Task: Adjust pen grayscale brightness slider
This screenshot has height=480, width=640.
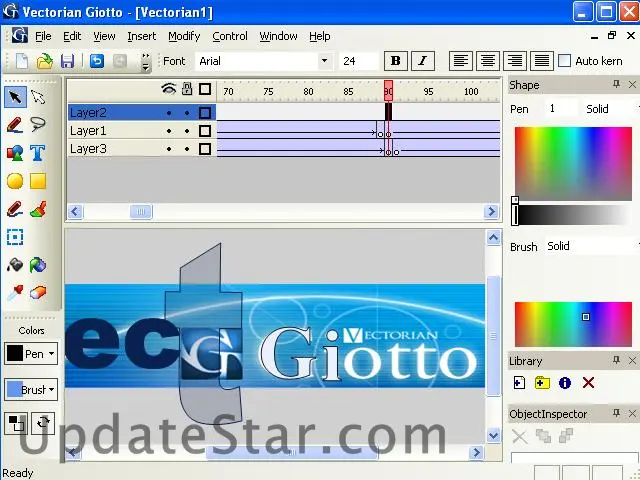Action: pos(515,215)
